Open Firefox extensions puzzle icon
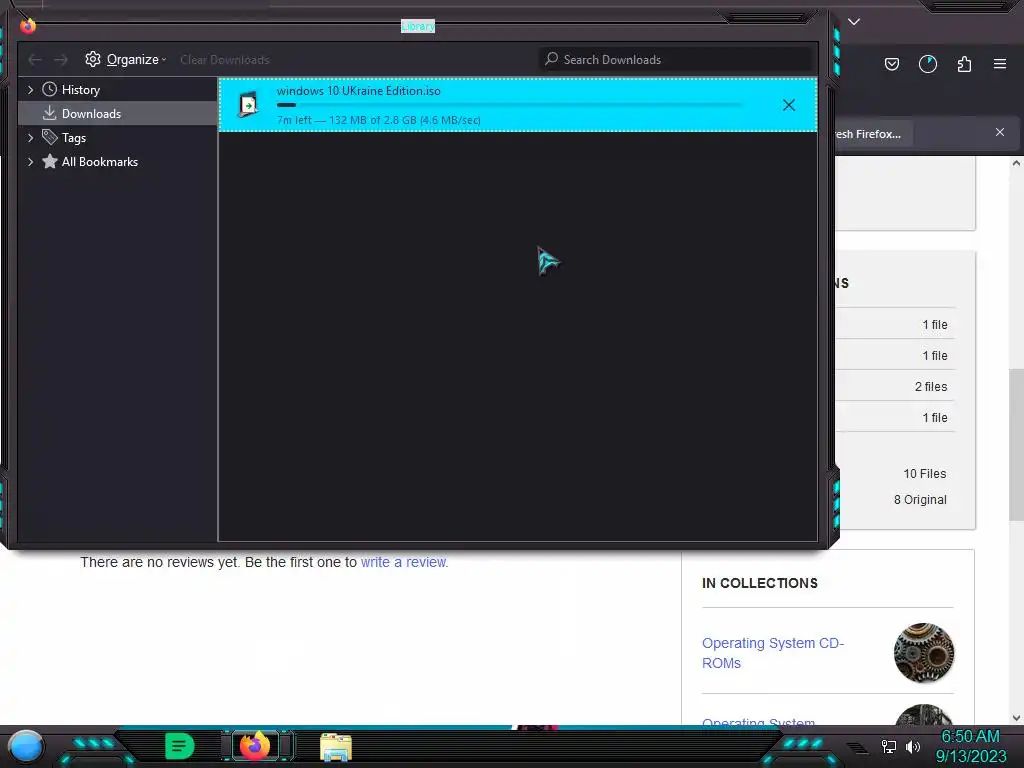The width and height of the screenshot is (1024, 768). click(x=964, y=64)
